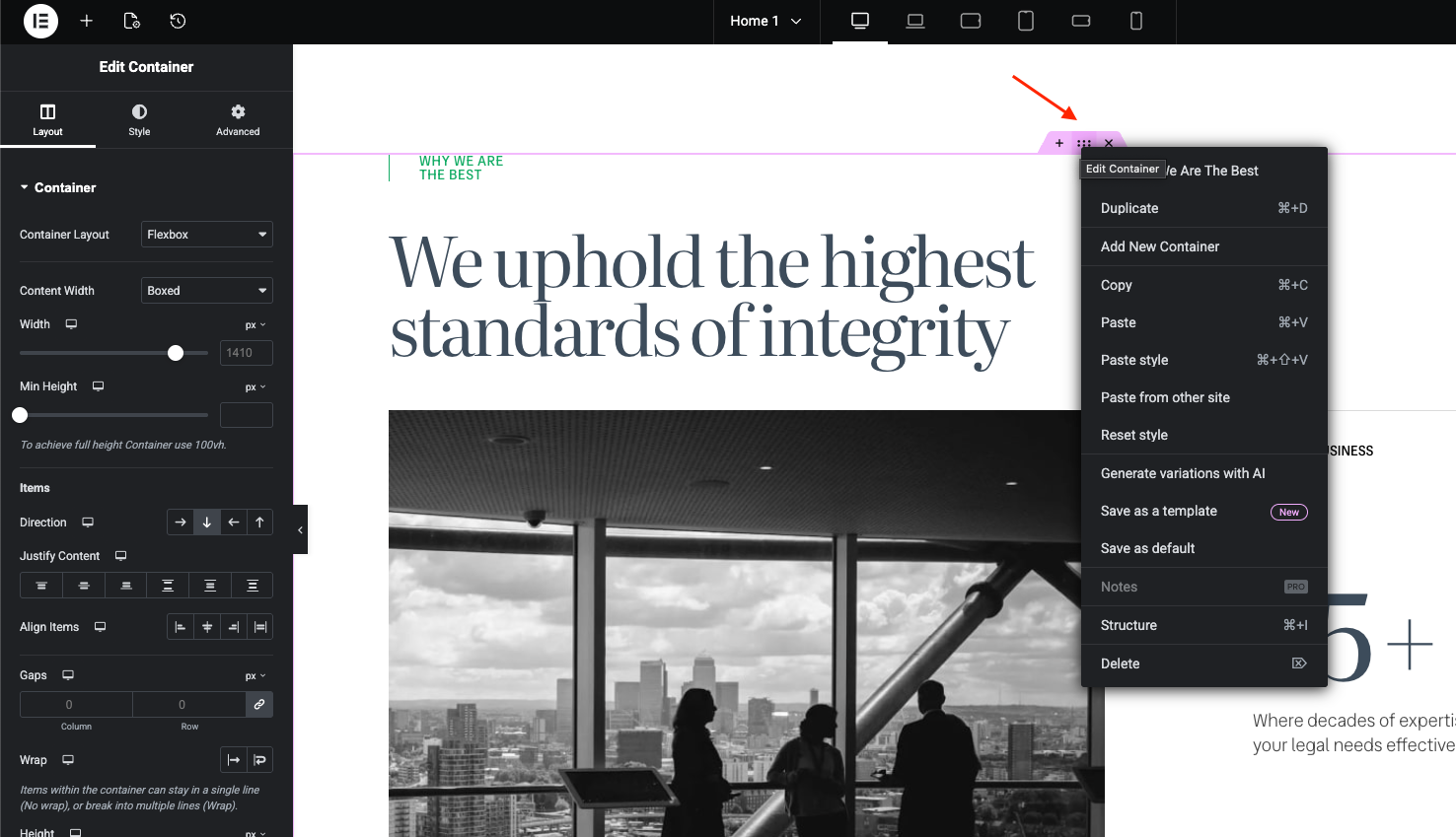Open document settings page icon

pyautogui.click(x=132, y=21)
